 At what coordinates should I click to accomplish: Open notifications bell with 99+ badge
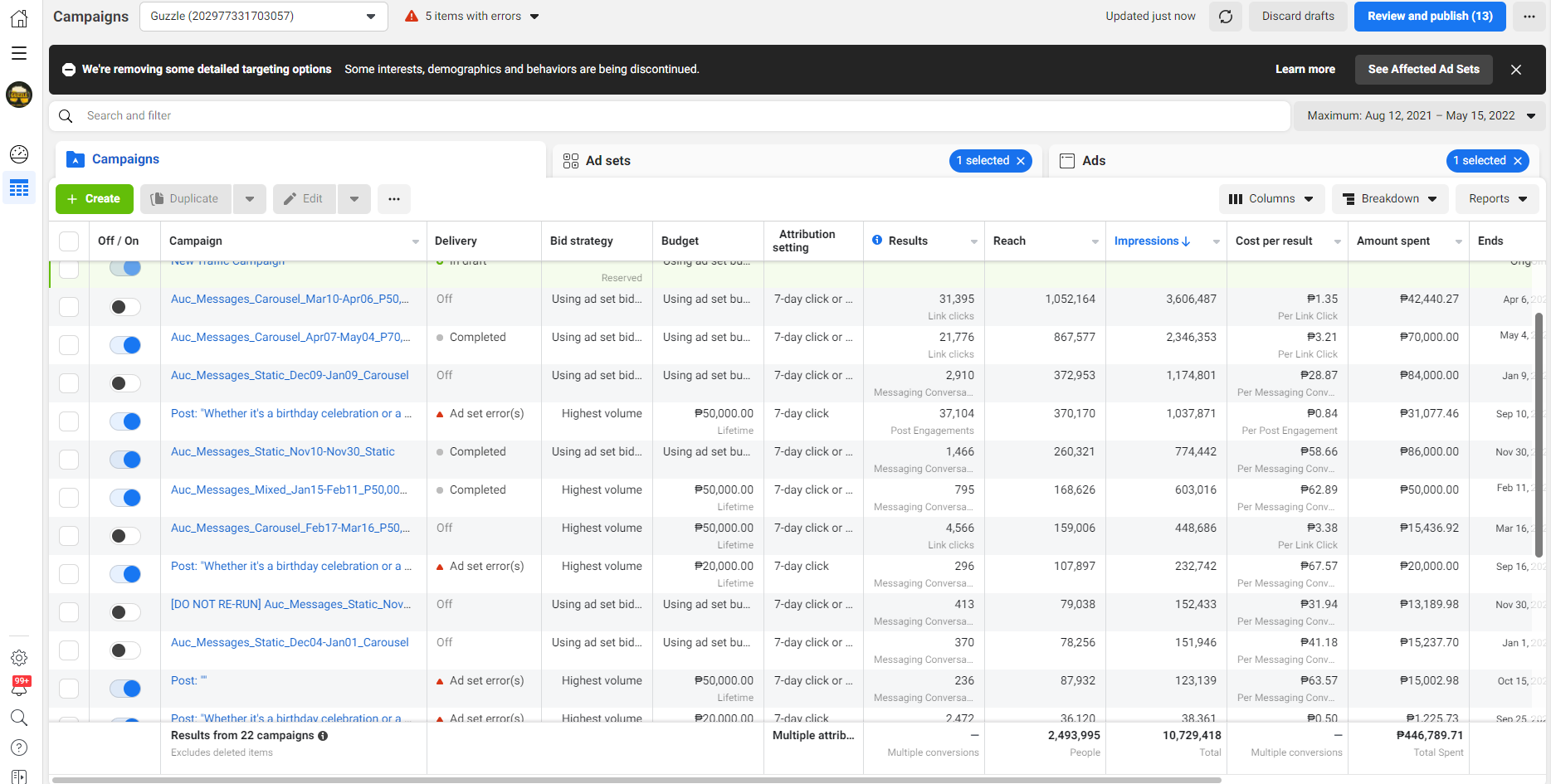[x=19, y=687]
